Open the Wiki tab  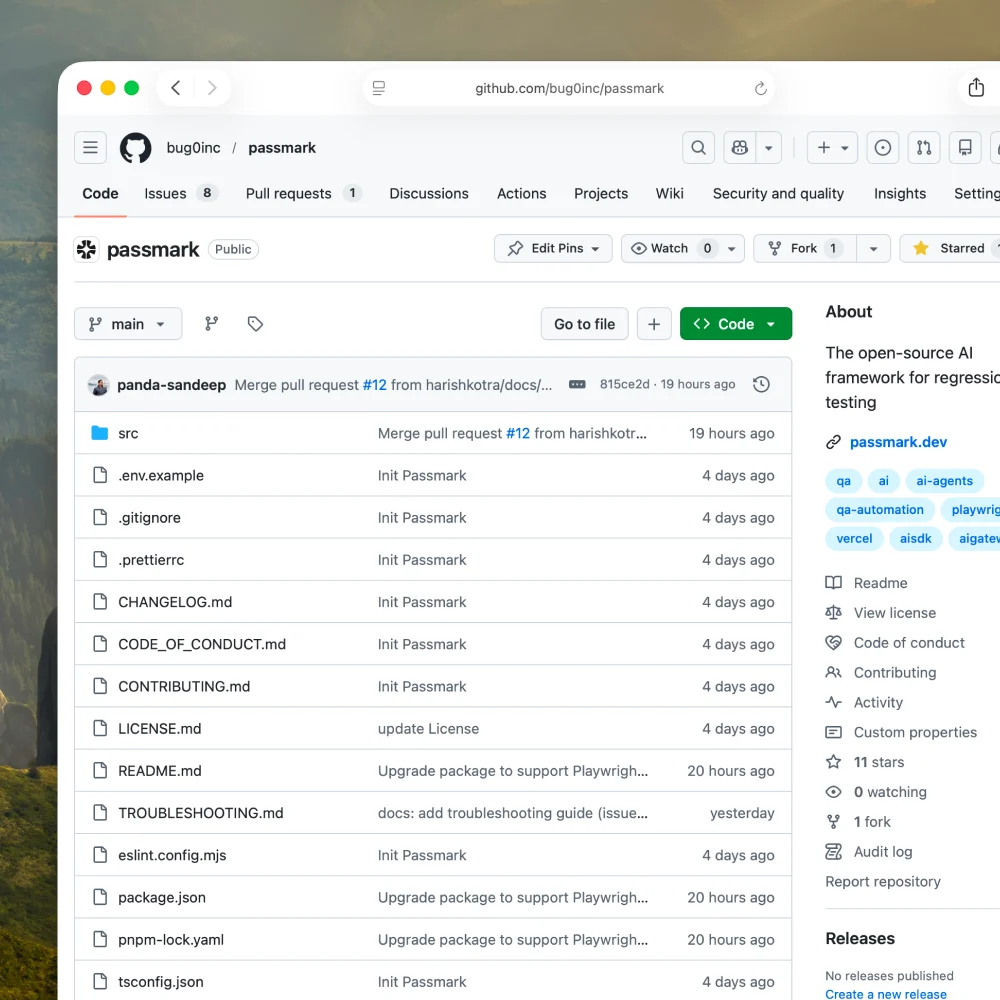669,193
